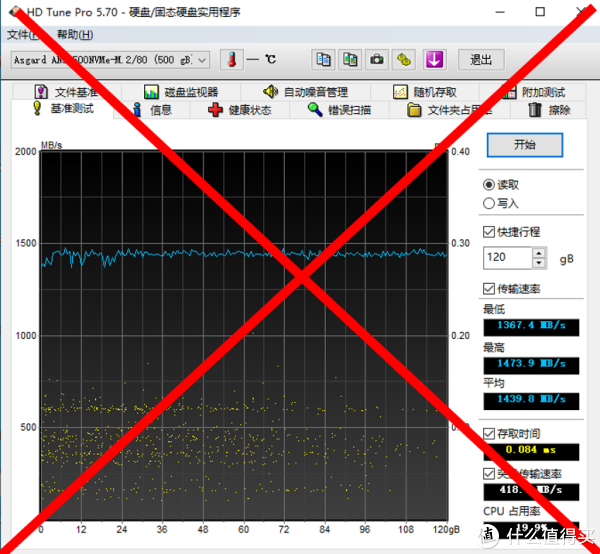Open the 随机存取 tab

425,92
